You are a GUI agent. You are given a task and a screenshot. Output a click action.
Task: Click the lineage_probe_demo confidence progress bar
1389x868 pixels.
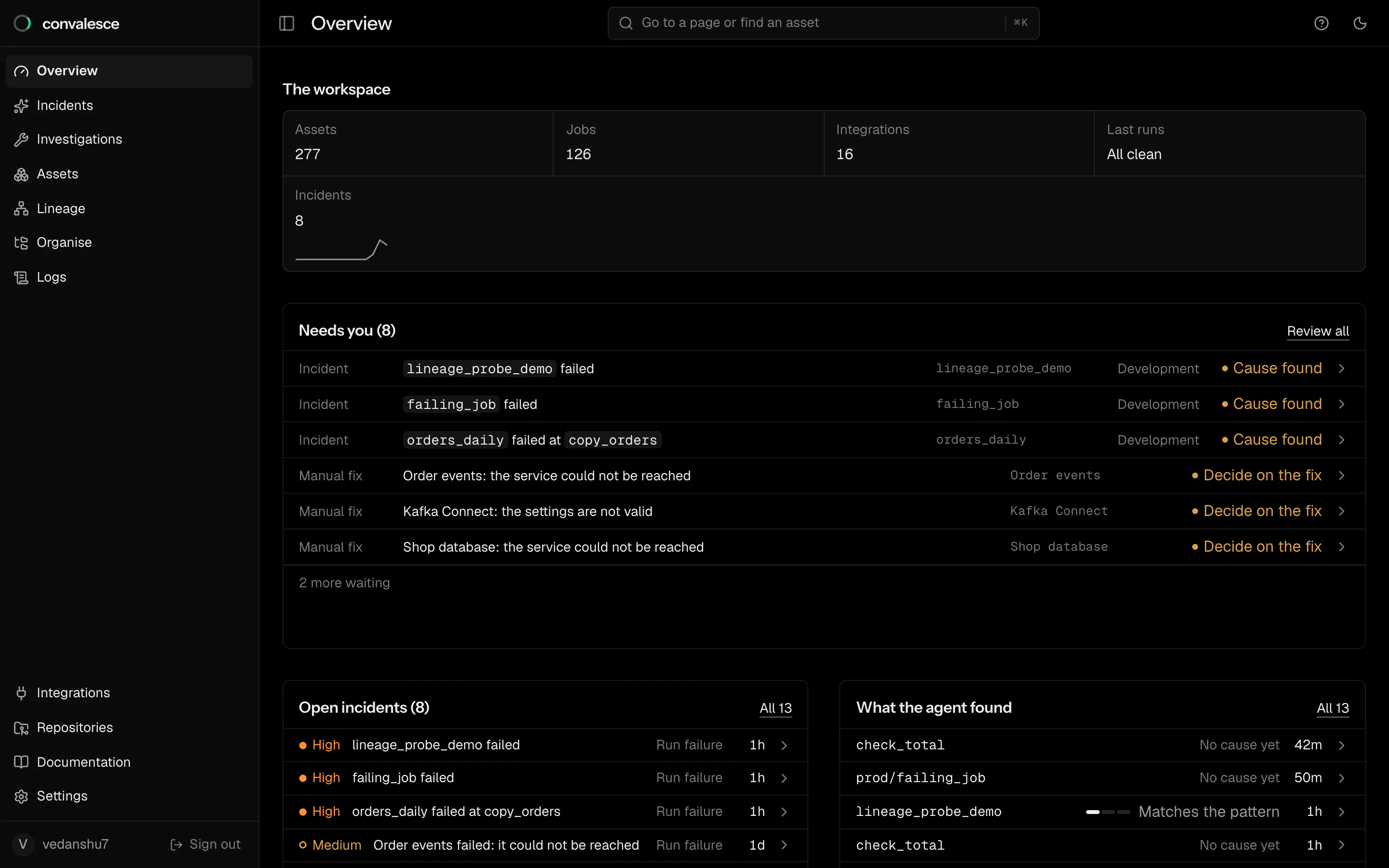click(1108, 812)
